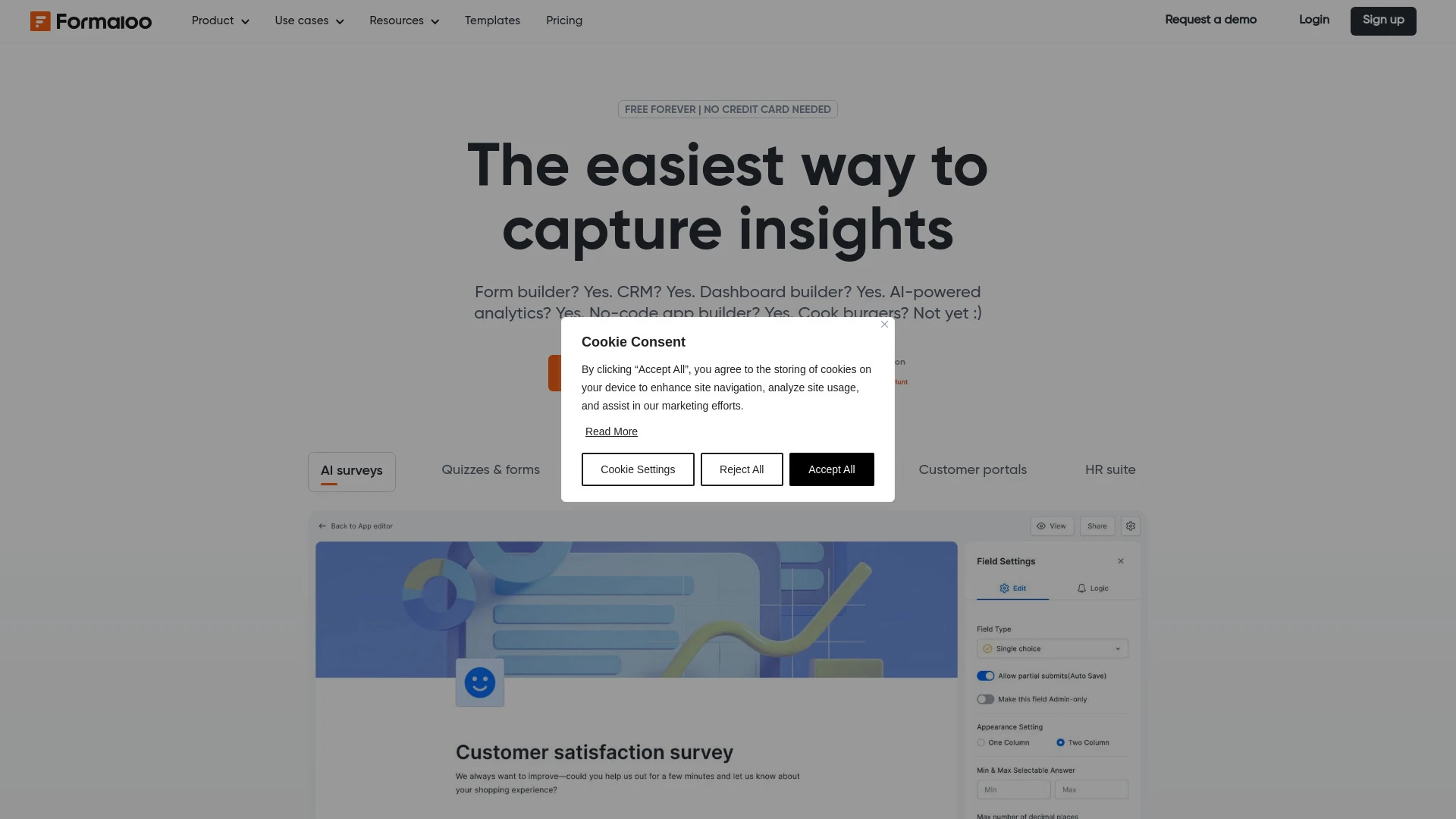Select the AI surveys tab
Image resolution: width=1456 pixels, height=819 pixels.
click(x=351, y=471)
